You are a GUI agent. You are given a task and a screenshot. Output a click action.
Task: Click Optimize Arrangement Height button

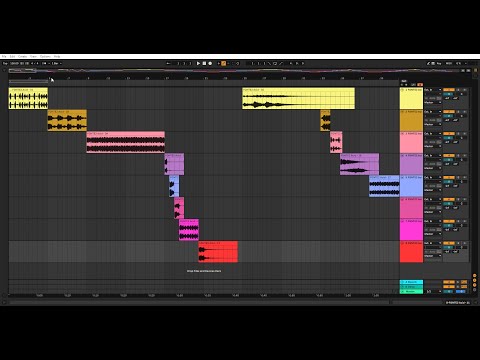click(x=463, y=71)
